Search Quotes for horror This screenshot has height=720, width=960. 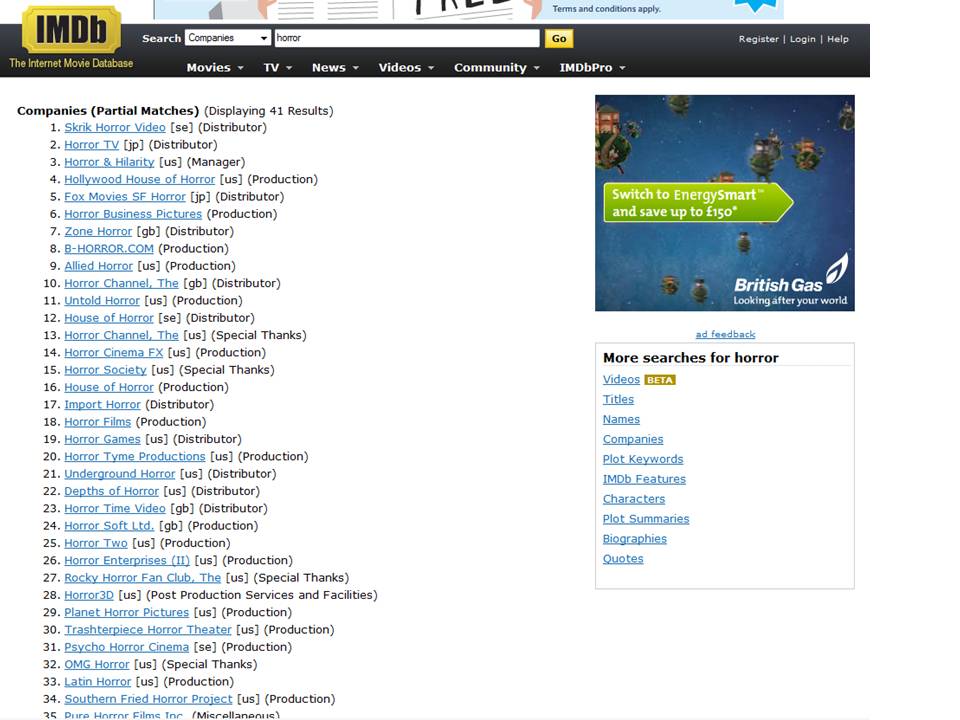(x=623, y=558)
